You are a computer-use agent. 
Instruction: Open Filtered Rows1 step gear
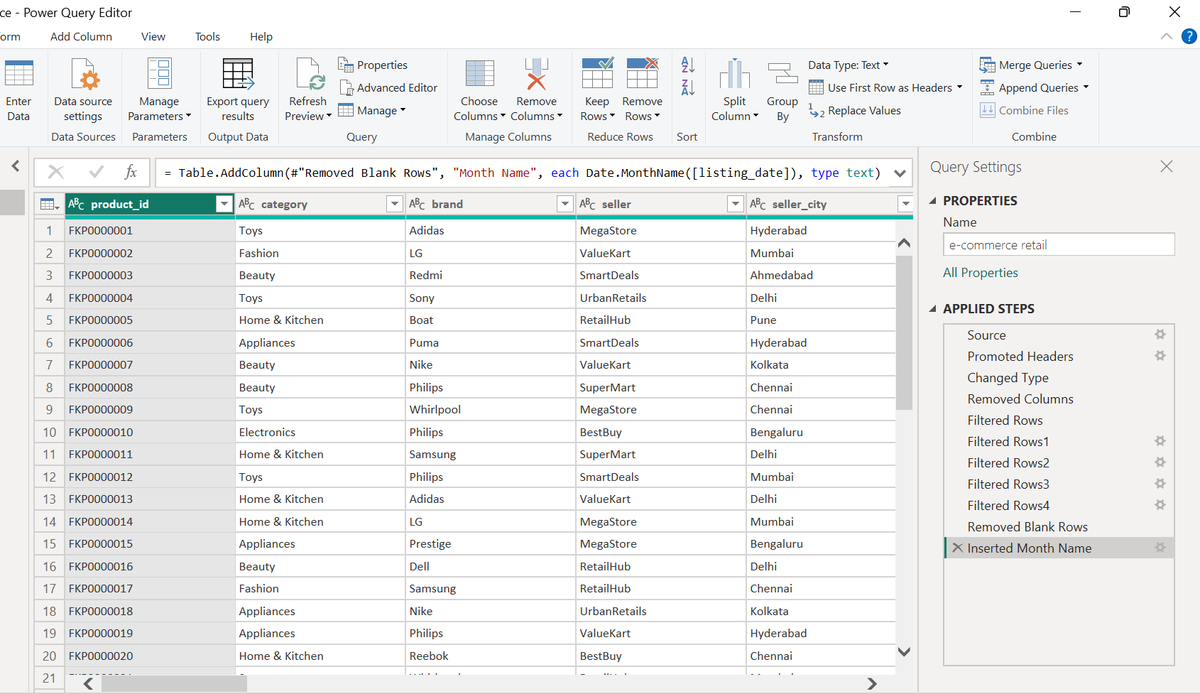coord(1160,441)
